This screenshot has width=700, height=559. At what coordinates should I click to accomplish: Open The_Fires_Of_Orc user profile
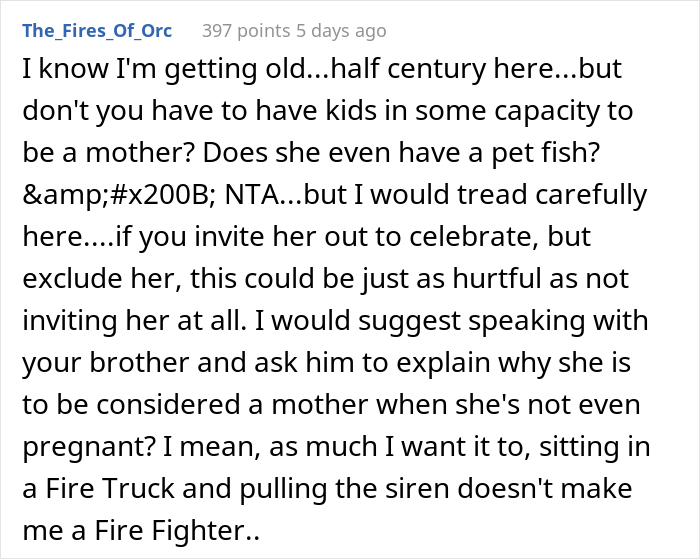click(x=97, y=30)
